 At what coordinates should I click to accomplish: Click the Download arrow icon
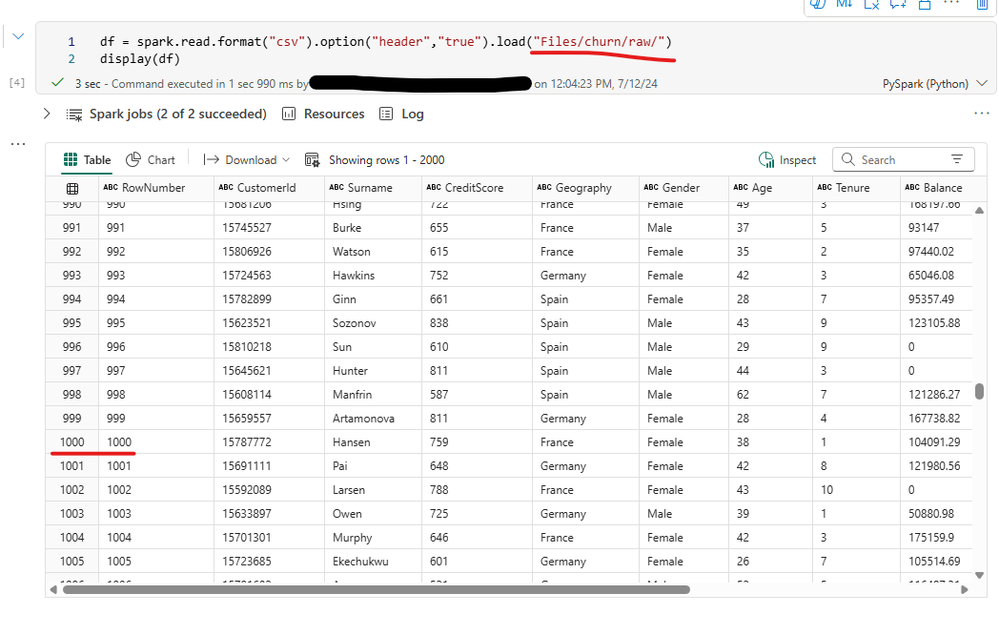pyautogui.click(x=211, y=160)
